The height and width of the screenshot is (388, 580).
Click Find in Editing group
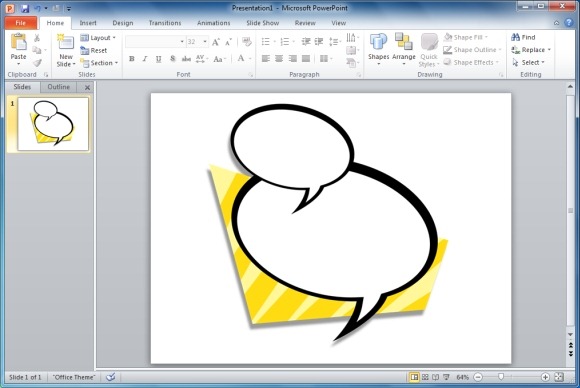pyautogui.click(x=523, y=37)
